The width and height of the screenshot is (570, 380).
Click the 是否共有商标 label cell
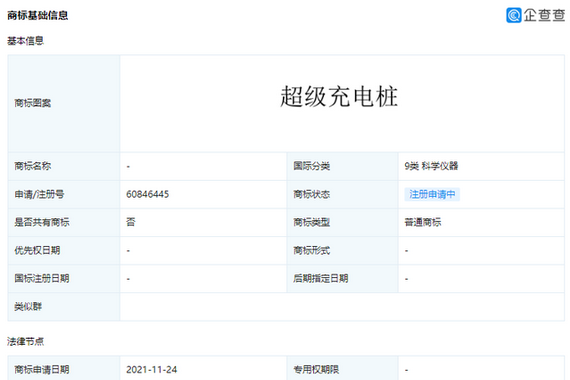(64, 222)
